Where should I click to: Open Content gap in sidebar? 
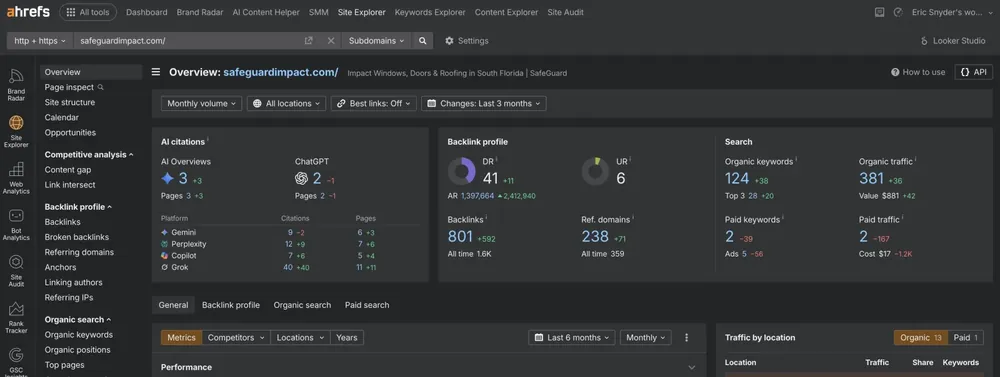(68, 170)
